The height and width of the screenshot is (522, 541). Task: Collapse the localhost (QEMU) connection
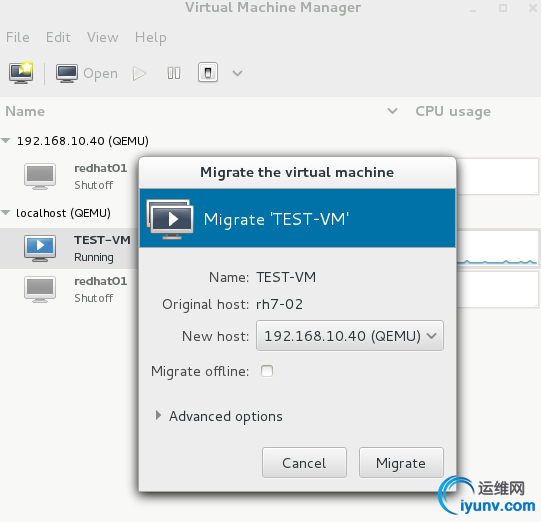(x=6, y=213)
